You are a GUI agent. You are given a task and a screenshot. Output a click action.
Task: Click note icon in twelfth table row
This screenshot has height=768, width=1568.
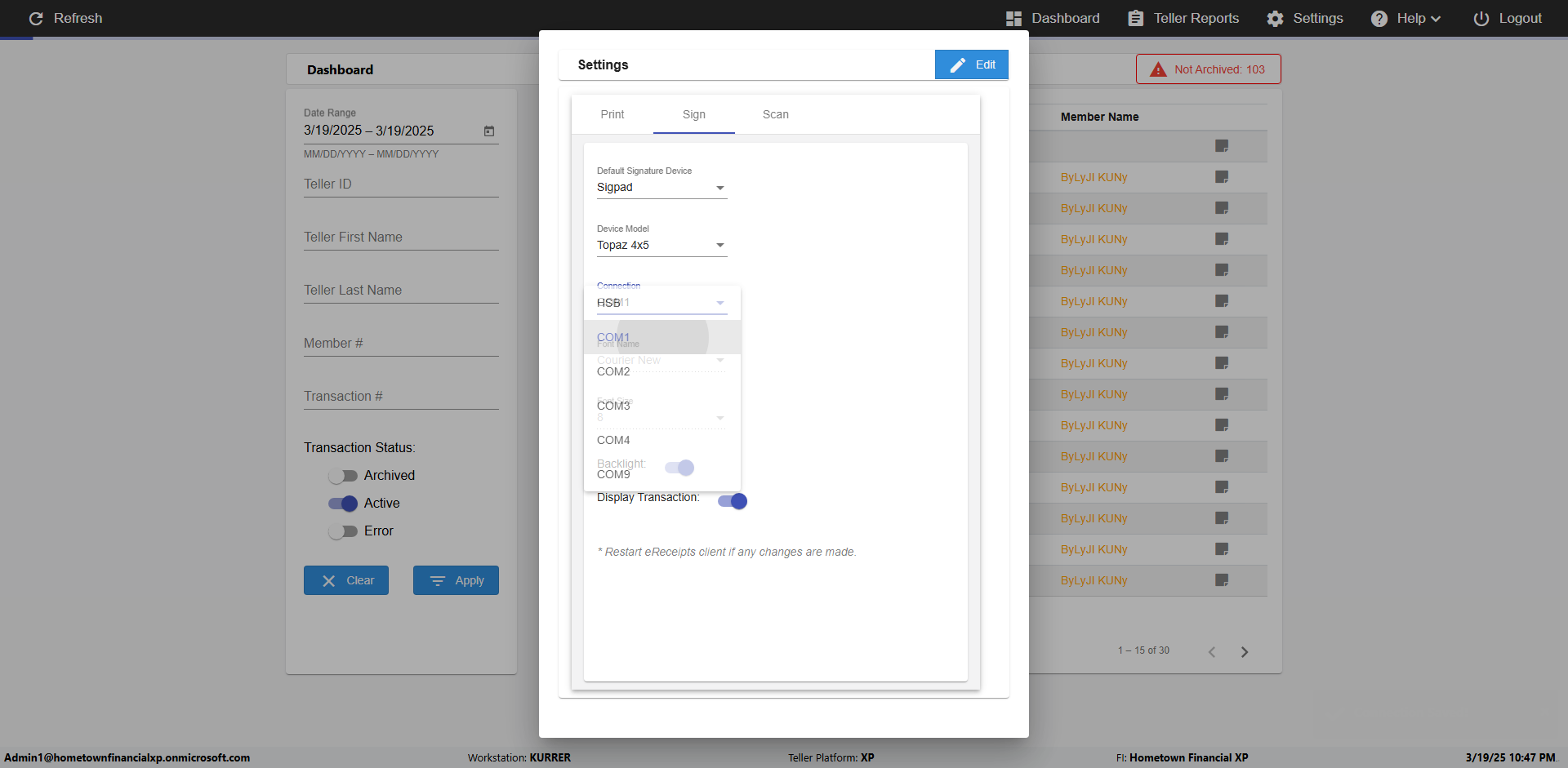pyautogui.click(x=1222, y=487)
